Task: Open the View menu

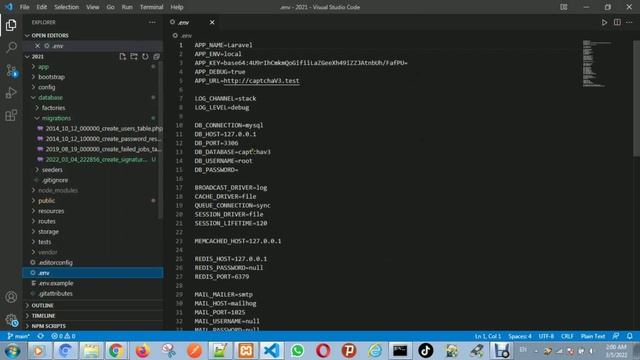Action: click(x=93, y=7)
